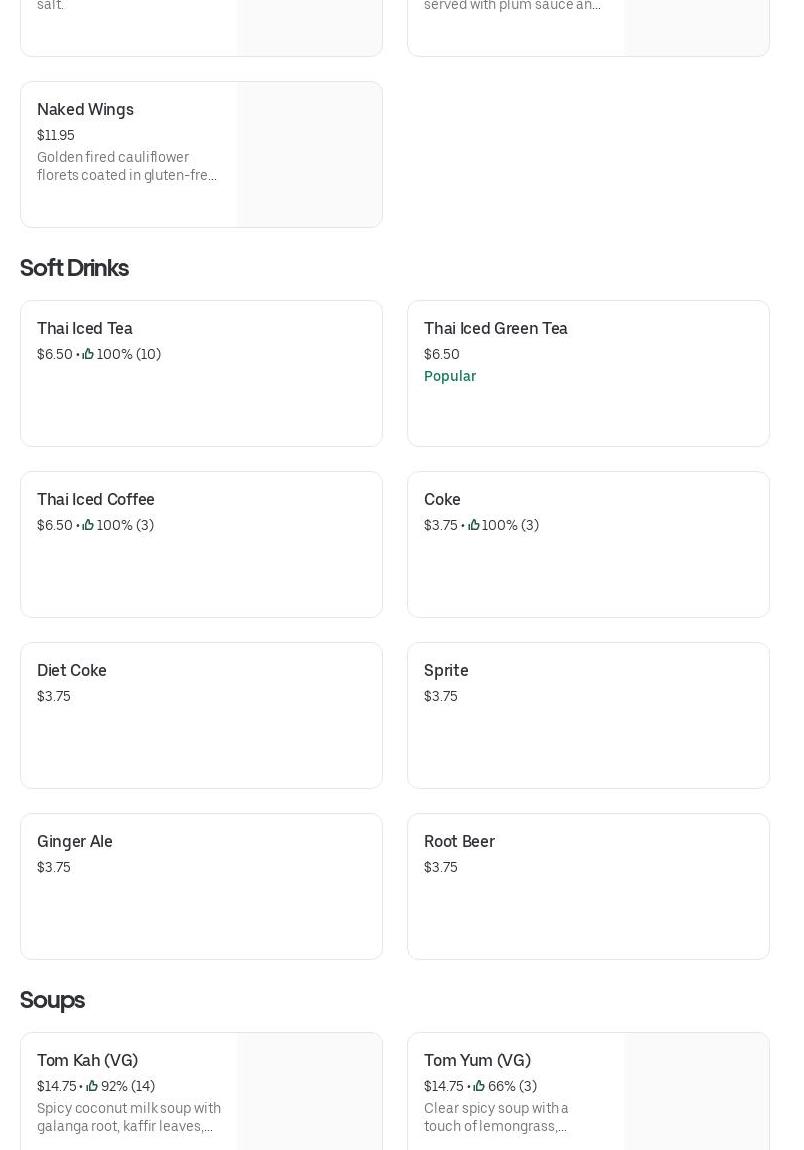This screenshot has width=804, height=1150.
Task: Click thumbs-up icon on Tom Kah (VG)
Action: 92,1086
